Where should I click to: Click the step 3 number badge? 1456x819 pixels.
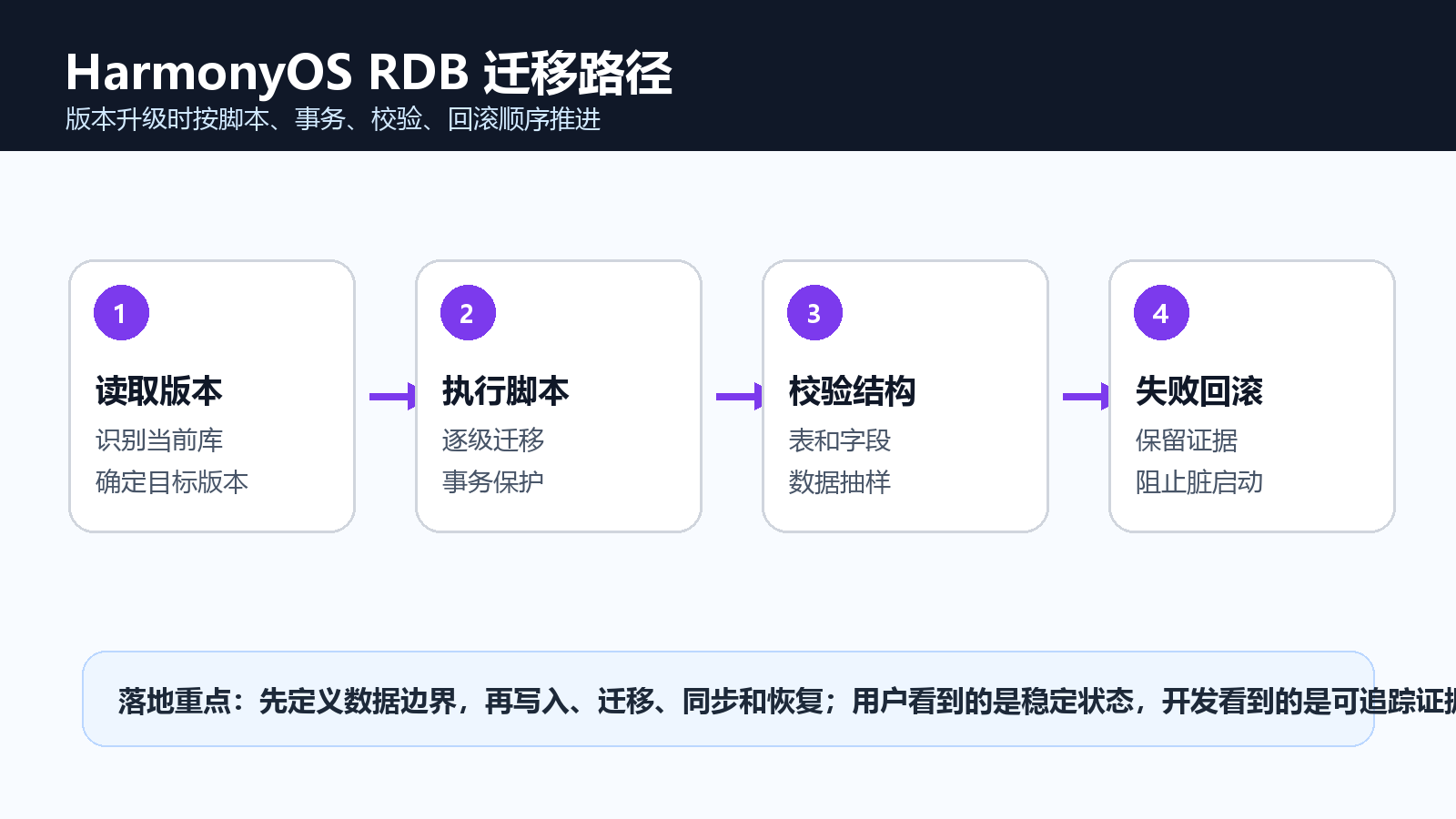coord(814,313)
